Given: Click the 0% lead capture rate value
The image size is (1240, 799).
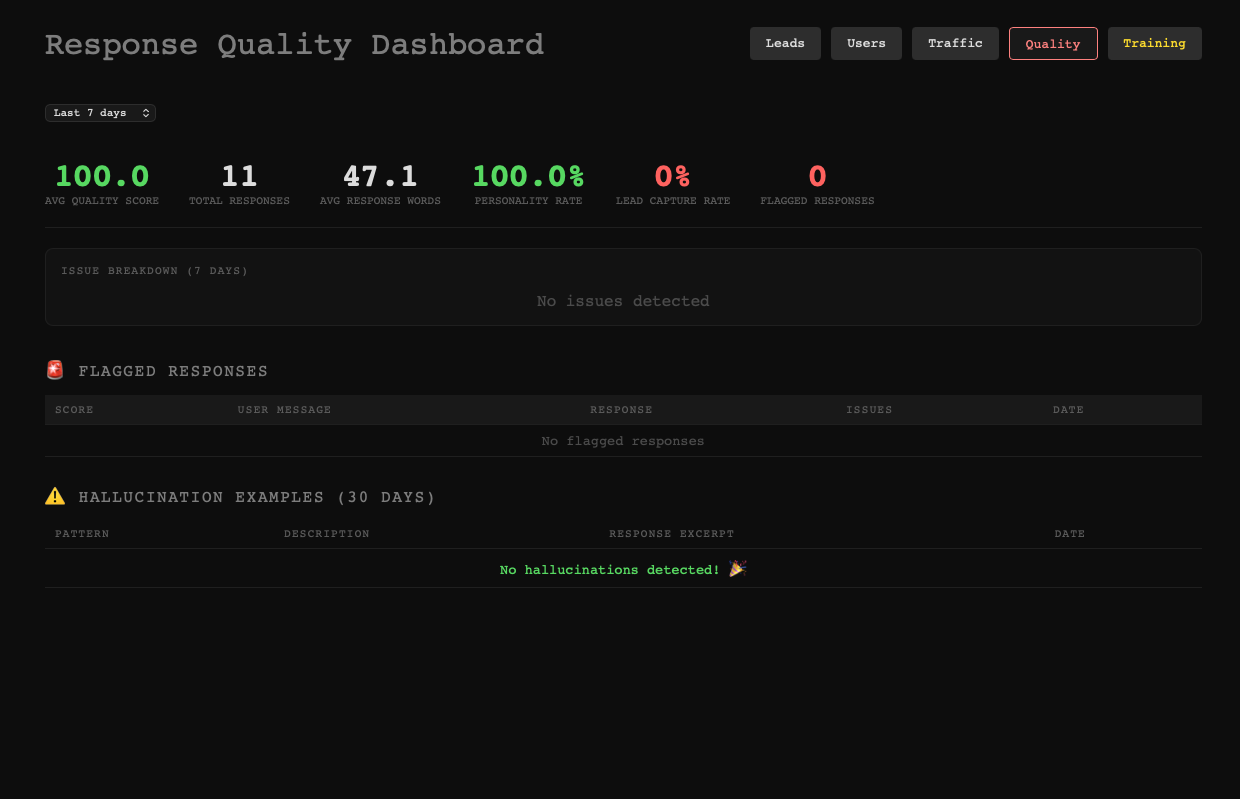Looking at the screenshot, I should (673, 176).
